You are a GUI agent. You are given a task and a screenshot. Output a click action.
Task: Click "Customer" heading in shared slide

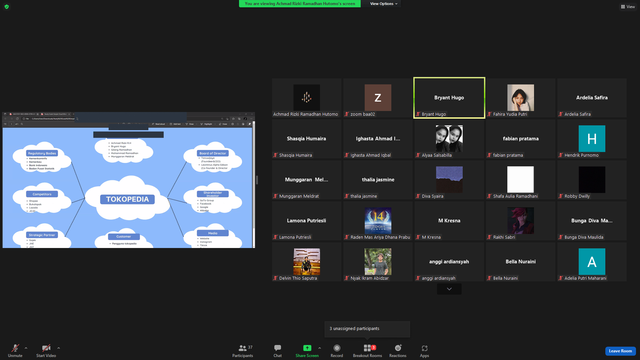124,236
